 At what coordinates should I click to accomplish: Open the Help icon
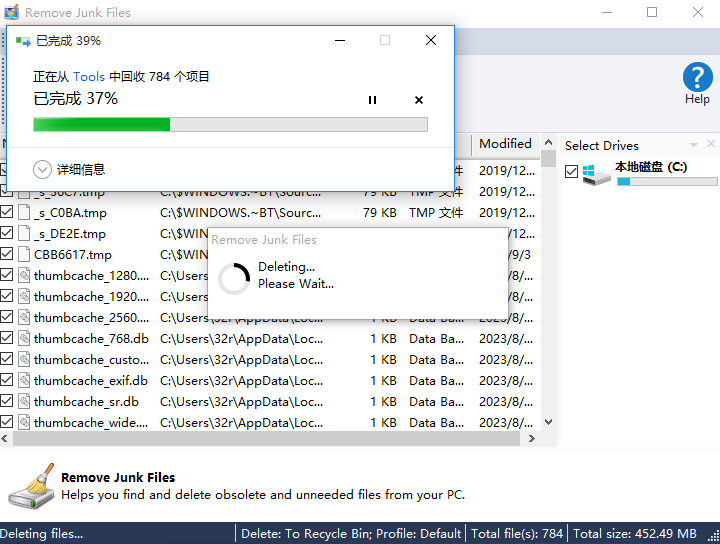point(697,84)
